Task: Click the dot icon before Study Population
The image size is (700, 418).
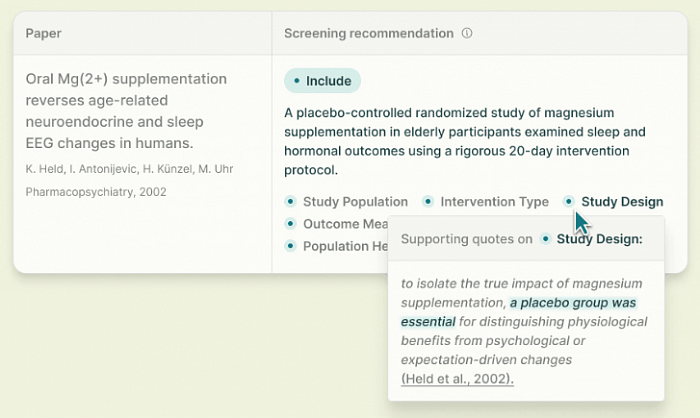Action: point(290,201)
